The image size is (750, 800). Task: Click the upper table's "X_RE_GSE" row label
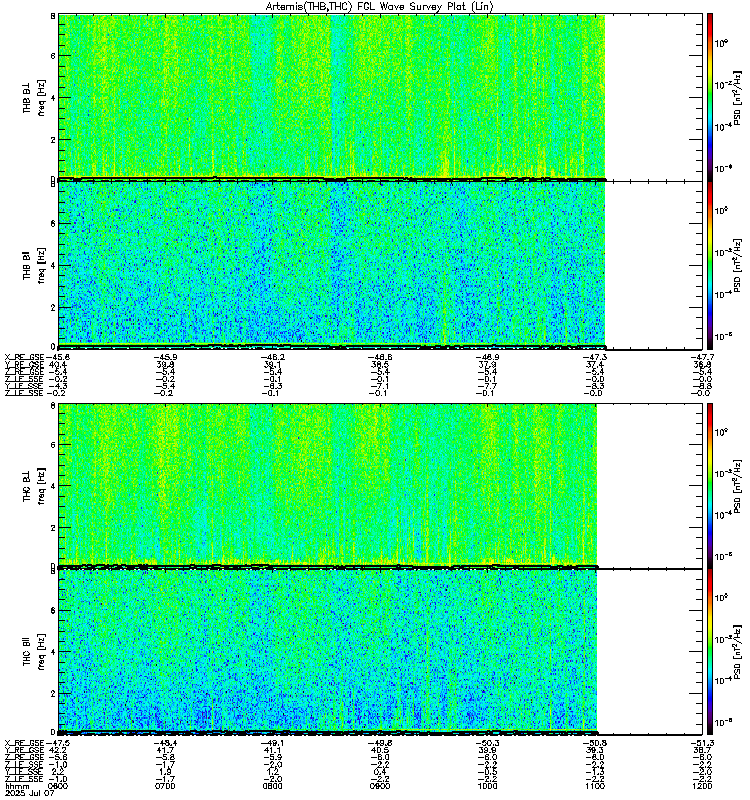(24, 357)
